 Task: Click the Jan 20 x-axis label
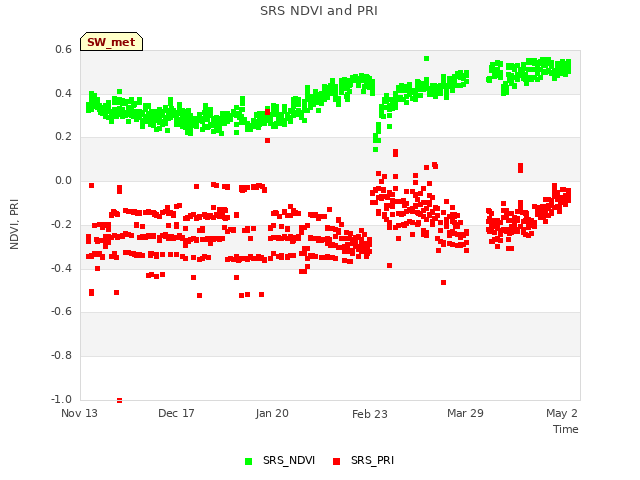tap(272, 413)
